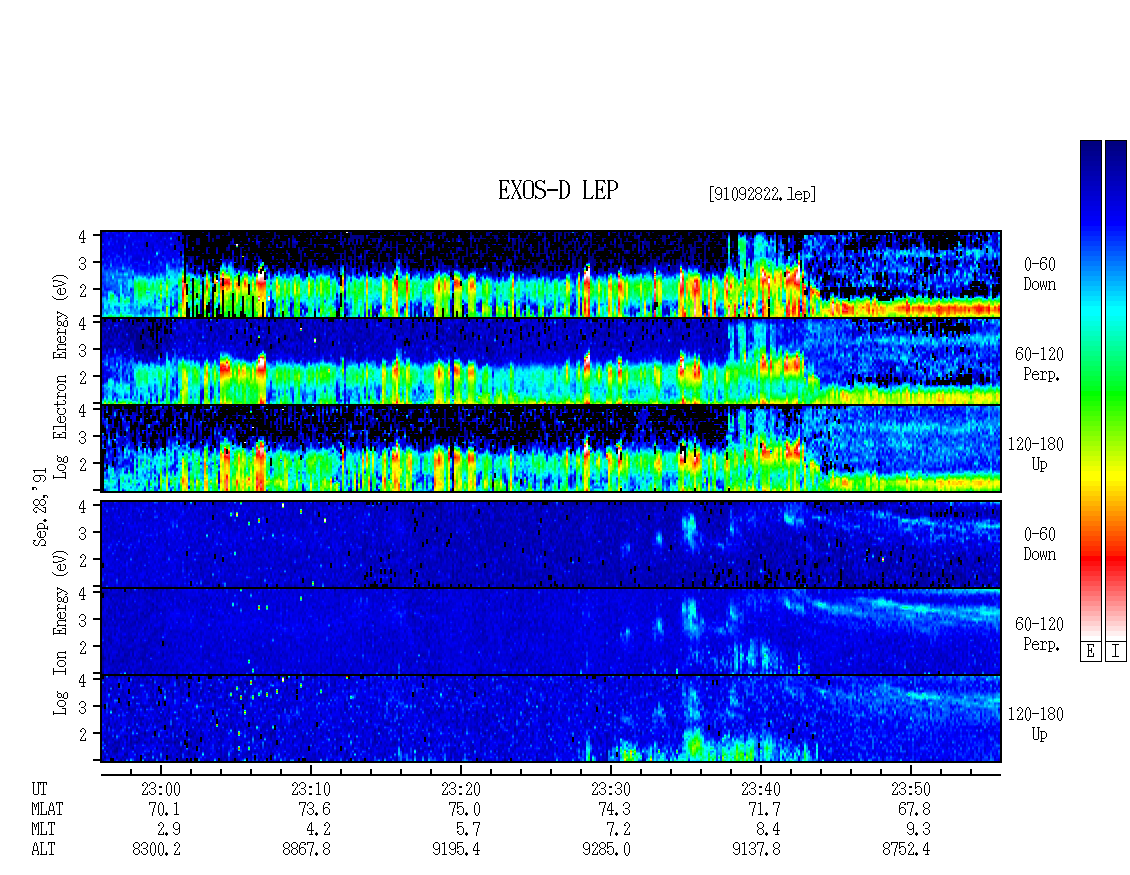Click the electron color scale bar above E
Screen dimensions: 1130x875
tap(1090, 390)
